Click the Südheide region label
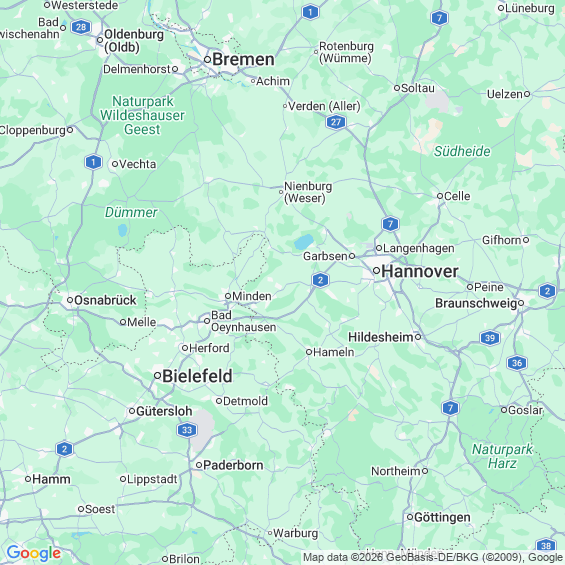 click(462, 151)
